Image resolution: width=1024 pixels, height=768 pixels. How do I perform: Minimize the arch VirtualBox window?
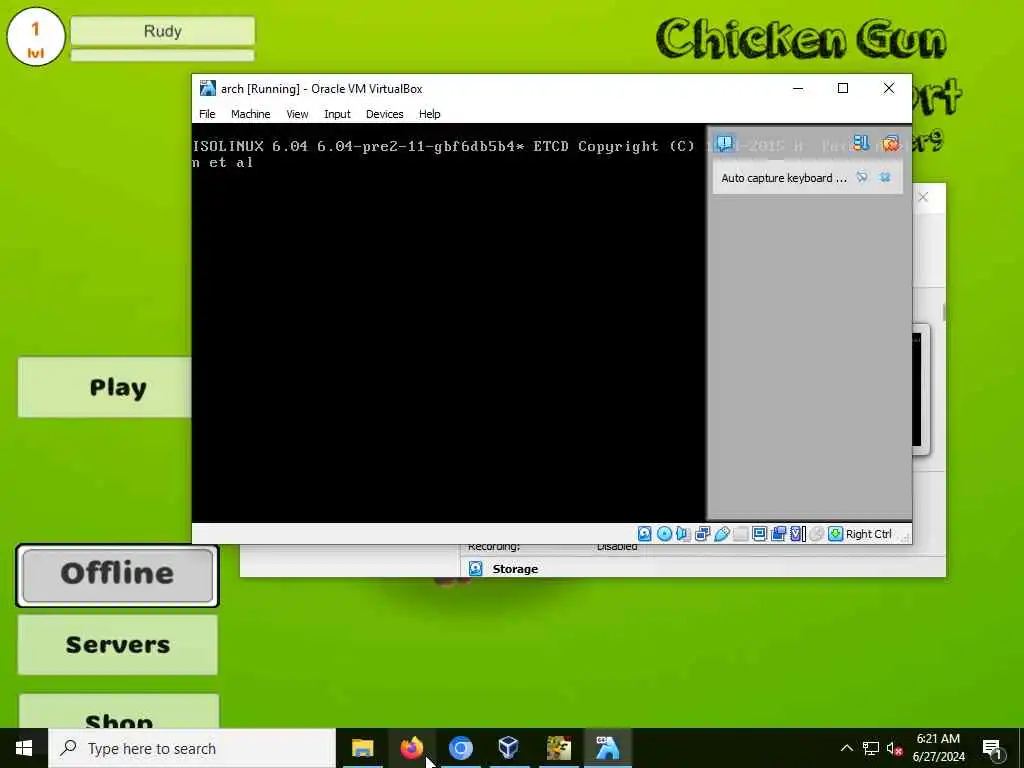point(798,88)
